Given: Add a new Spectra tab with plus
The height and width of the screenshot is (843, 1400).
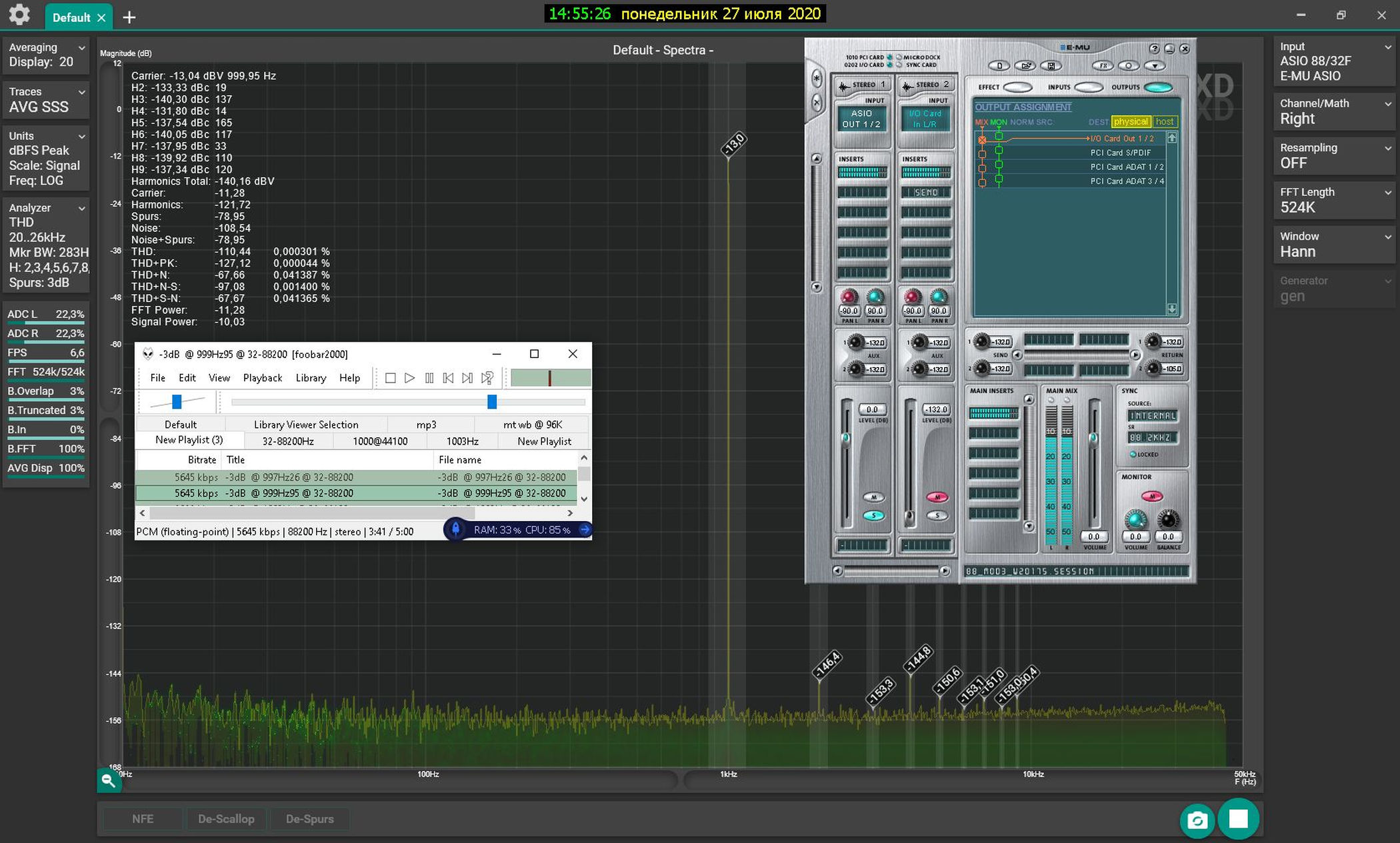Looking at the screenshot, I should pos(129,17).
